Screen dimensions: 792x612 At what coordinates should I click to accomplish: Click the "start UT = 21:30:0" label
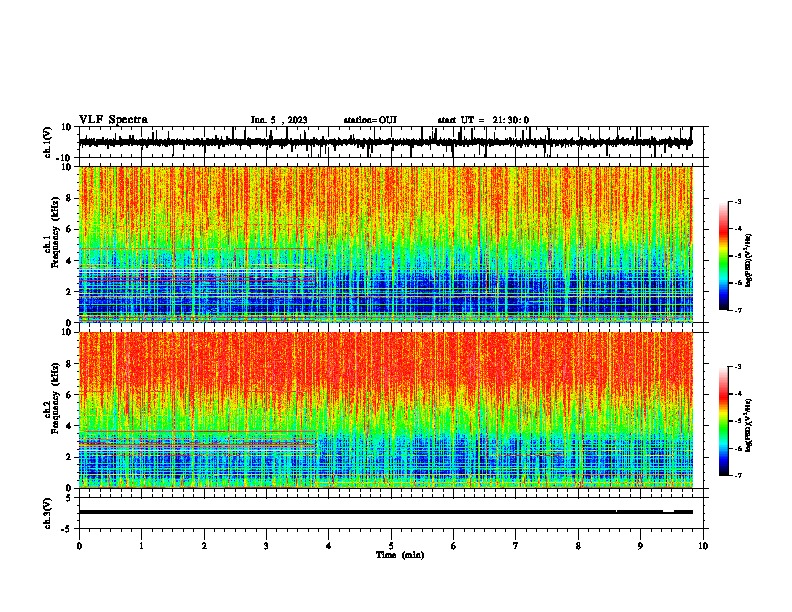483,120
